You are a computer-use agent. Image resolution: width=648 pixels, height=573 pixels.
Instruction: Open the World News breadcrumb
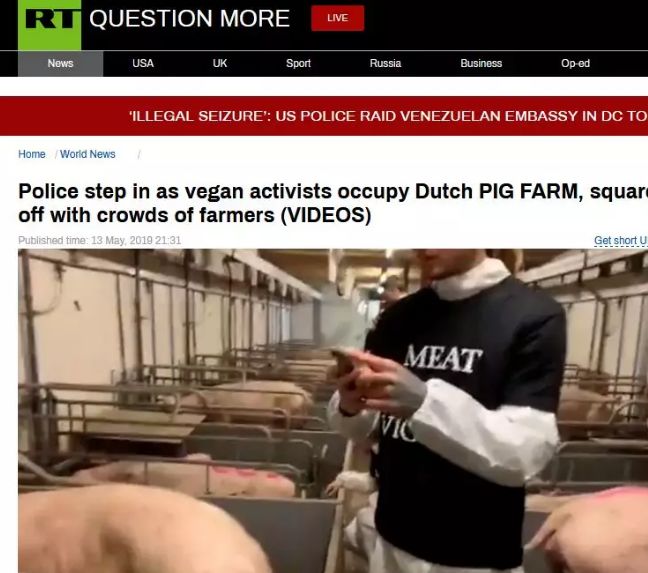(88, 154)
